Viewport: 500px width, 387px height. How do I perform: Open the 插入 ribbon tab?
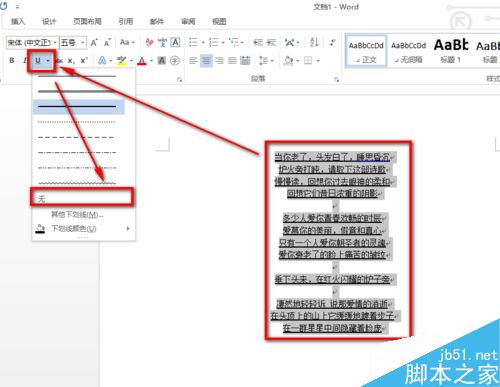[x=18, y=22]
